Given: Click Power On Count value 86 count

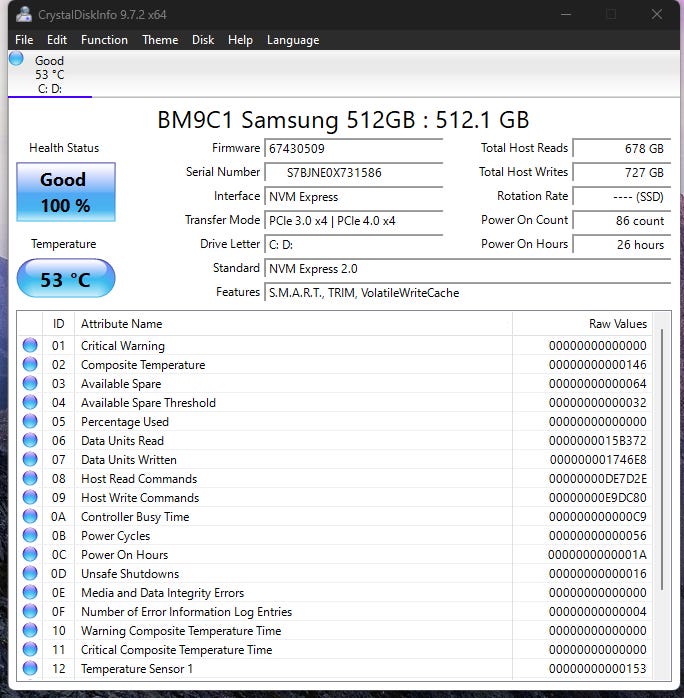Looking at the screenshot, I should pos(621,220).
